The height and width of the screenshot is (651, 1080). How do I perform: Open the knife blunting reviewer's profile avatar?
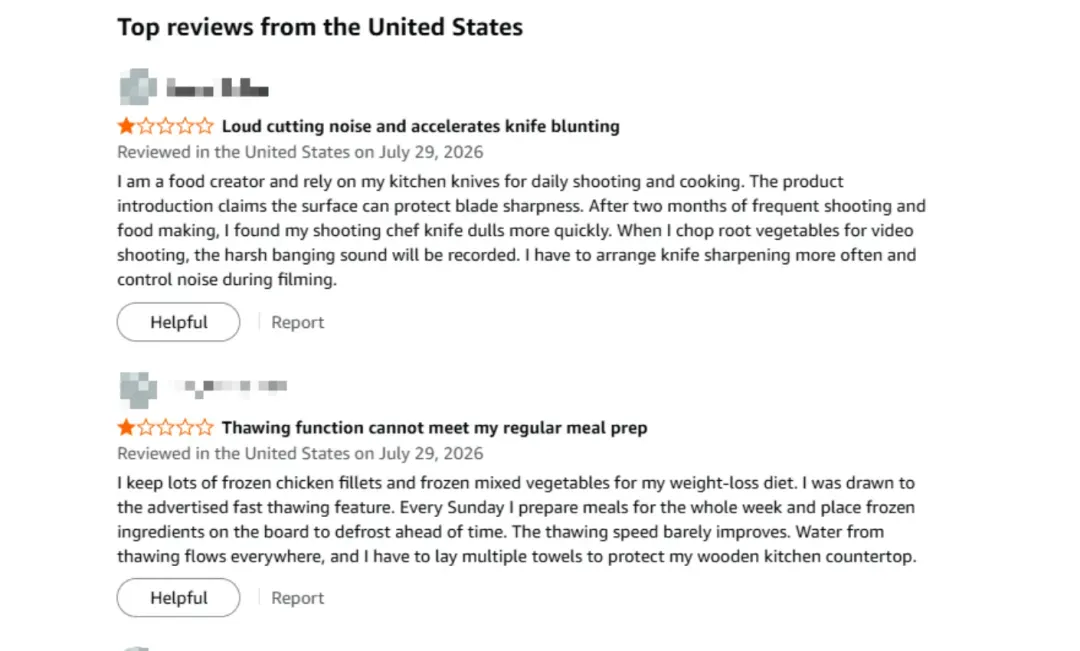pyautogui.click(x=138, y=87)
